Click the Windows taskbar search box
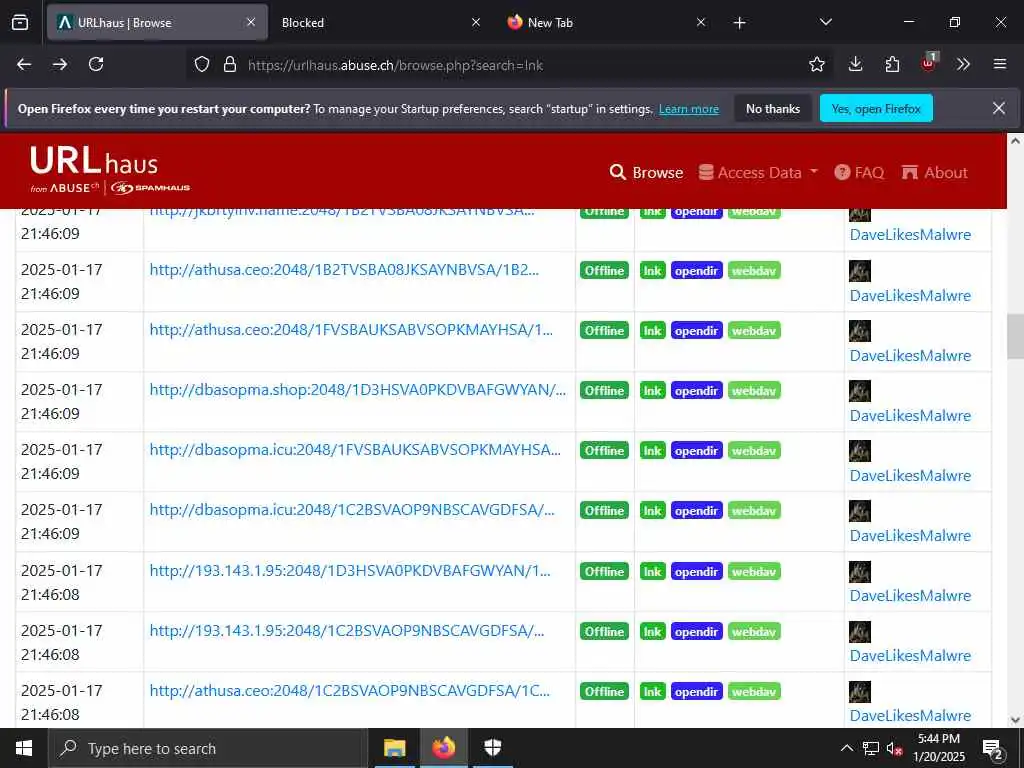Image resolution: width=1024 pixels, height=768 pixels. 208,748
